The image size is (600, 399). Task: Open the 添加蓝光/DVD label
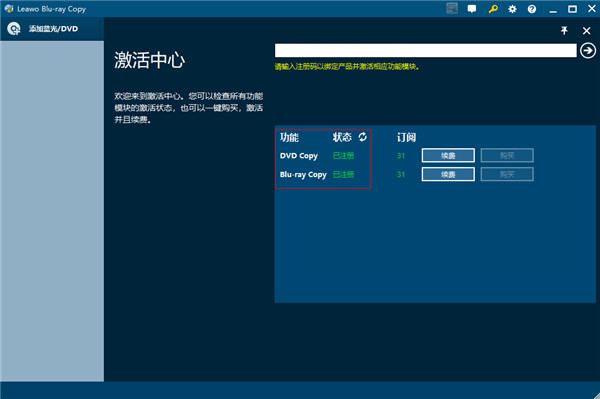coord(53,29)
